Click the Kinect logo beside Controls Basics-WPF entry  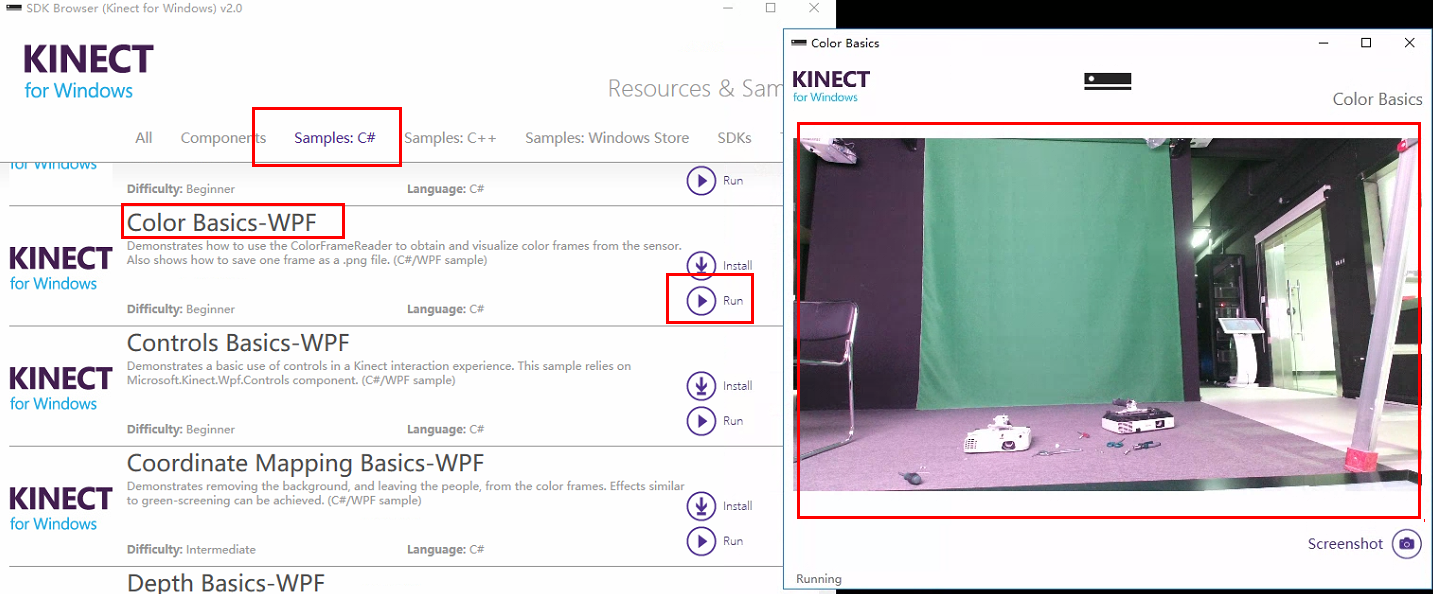click(x=60, y=388)
